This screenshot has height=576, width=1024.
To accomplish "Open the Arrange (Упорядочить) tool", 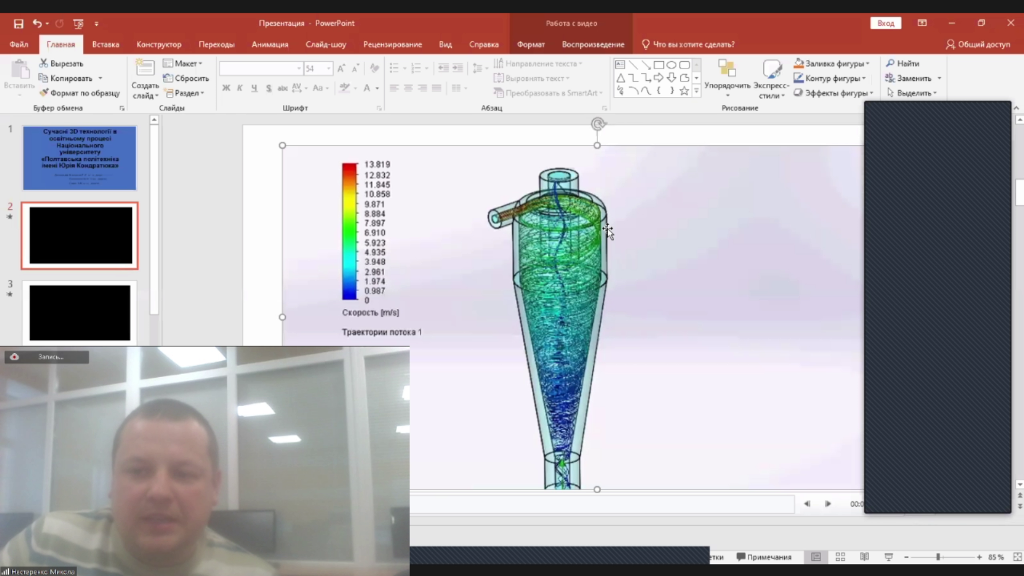I will click(727, 78).
